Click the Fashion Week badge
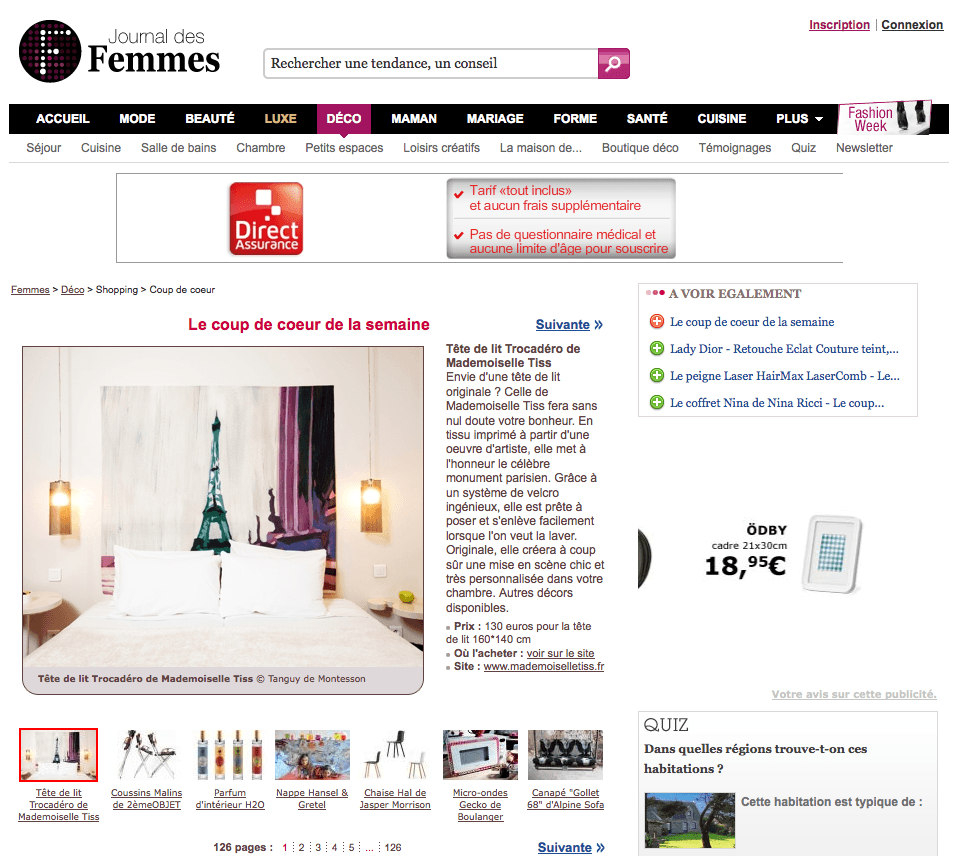The width and height of the screenshot is (959, 856). (x=885, y=117)
